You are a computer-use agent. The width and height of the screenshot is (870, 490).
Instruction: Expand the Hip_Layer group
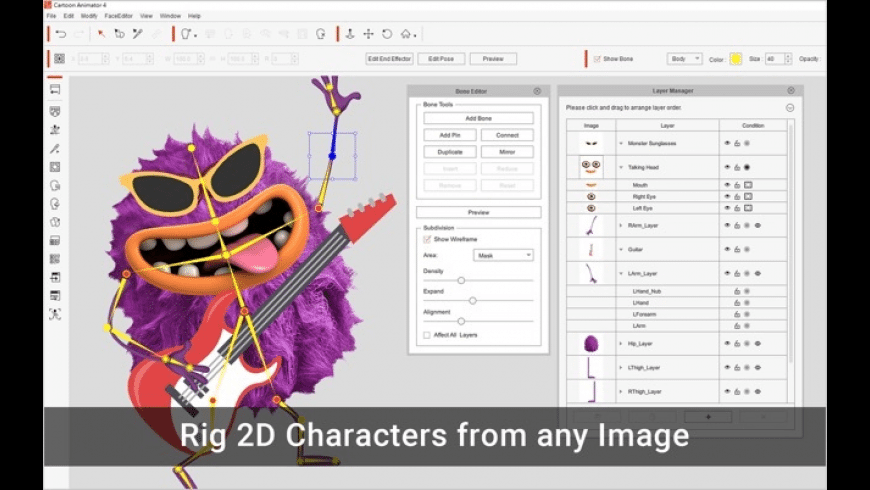621,343
